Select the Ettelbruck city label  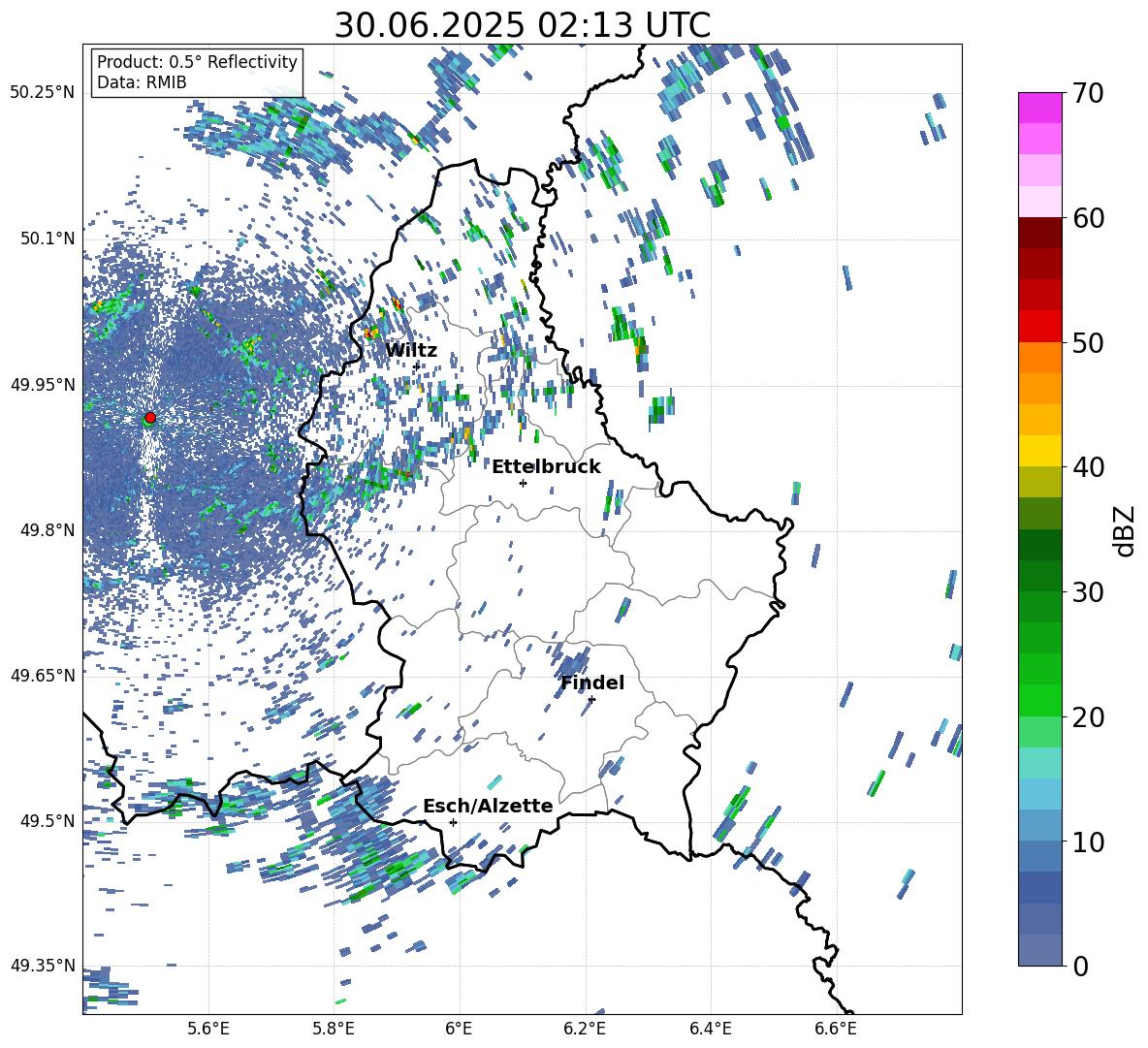546,467
